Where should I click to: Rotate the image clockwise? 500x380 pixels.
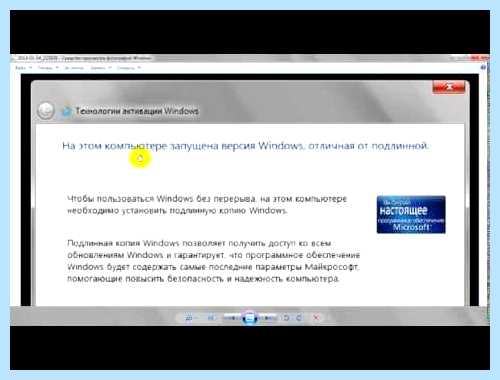point(299,318)
